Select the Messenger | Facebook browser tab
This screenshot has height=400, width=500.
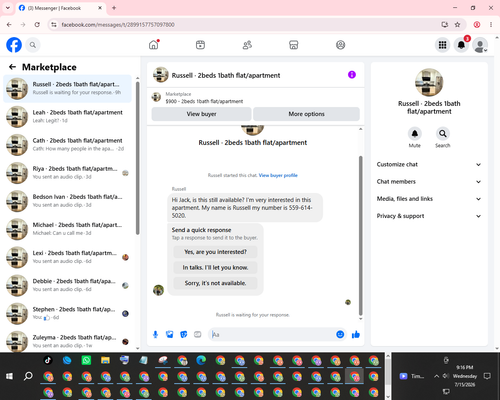point(61,8)
